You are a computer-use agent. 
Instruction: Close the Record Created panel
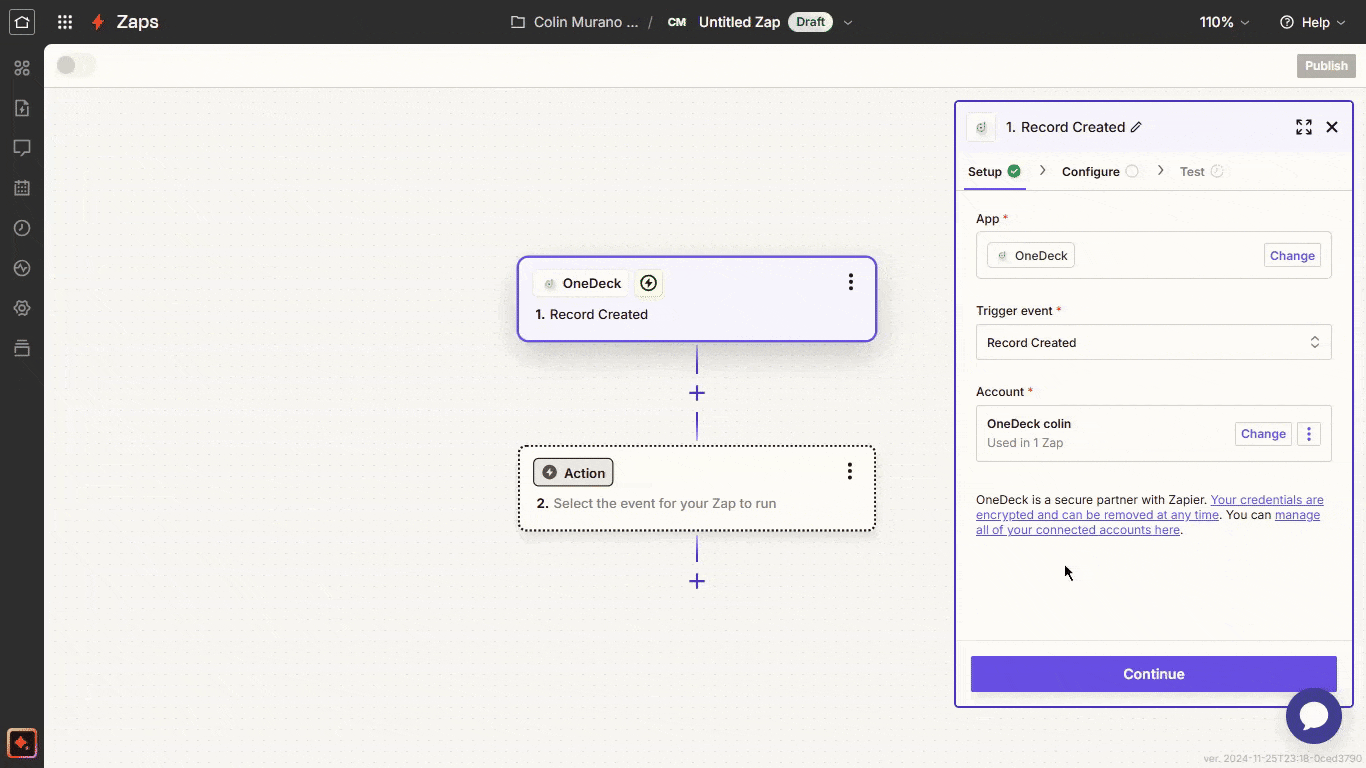click(1332, 127)
